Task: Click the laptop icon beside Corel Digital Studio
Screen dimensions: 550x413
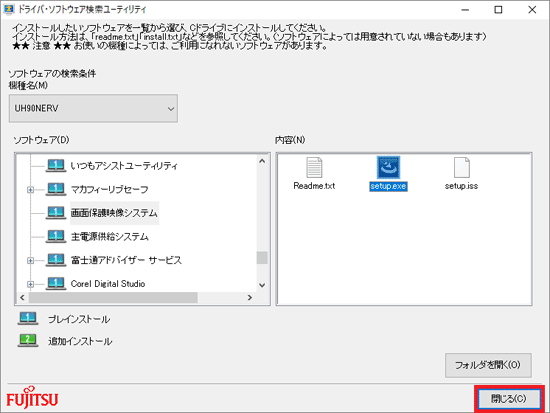Action: (56, 283)
